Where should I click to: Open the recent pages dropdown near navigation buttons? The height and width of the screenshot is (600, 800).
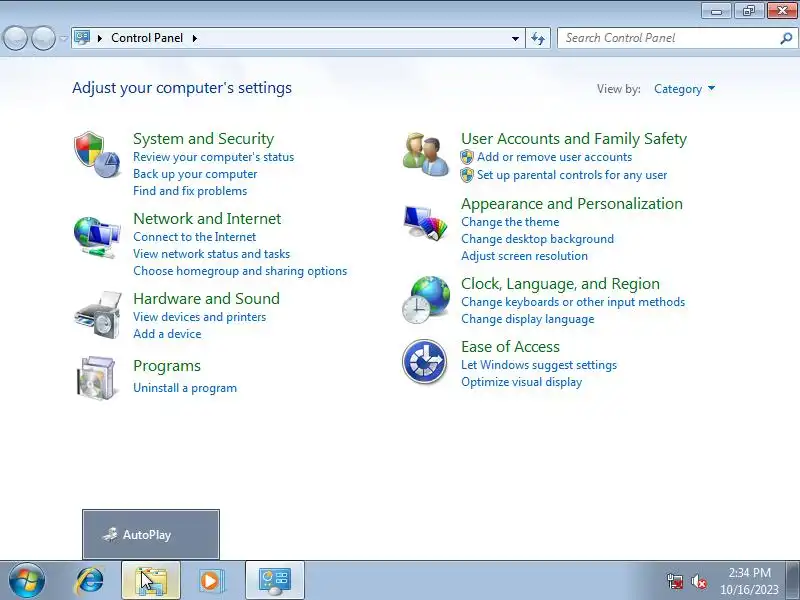click(63, 38)
